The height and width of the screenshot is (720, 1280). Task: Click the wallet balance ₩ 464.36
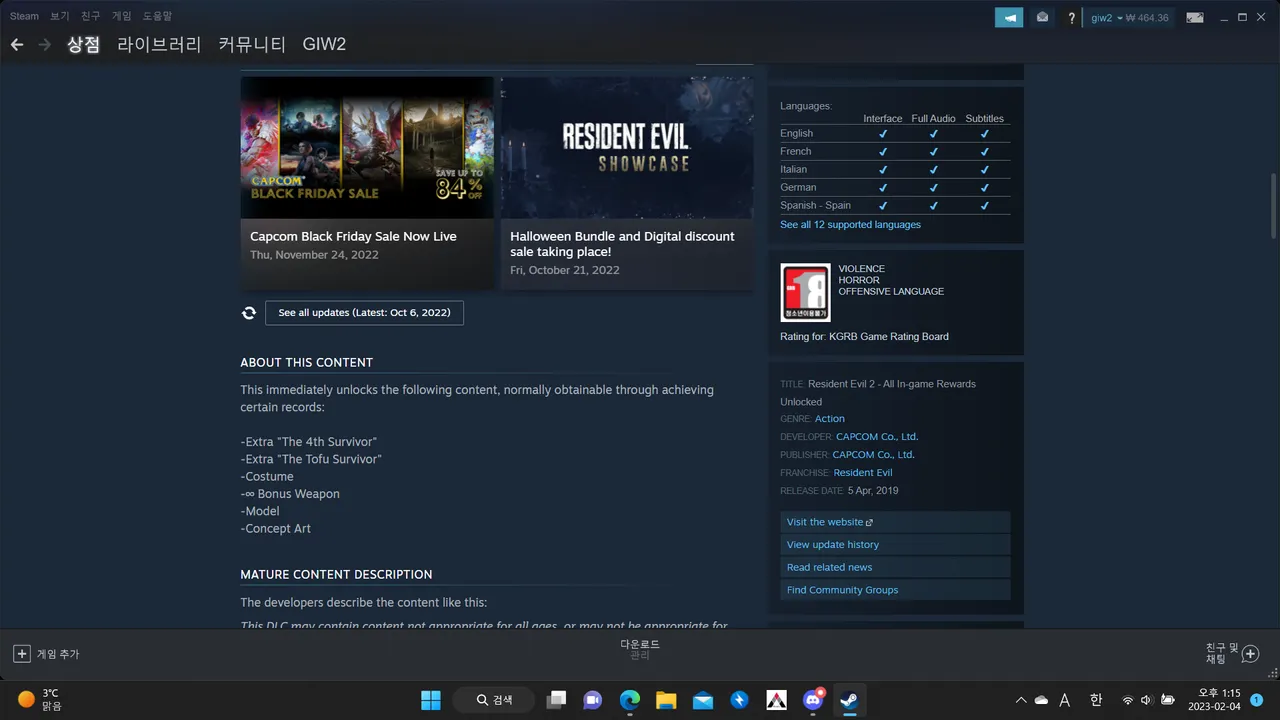pos(1147,17)
